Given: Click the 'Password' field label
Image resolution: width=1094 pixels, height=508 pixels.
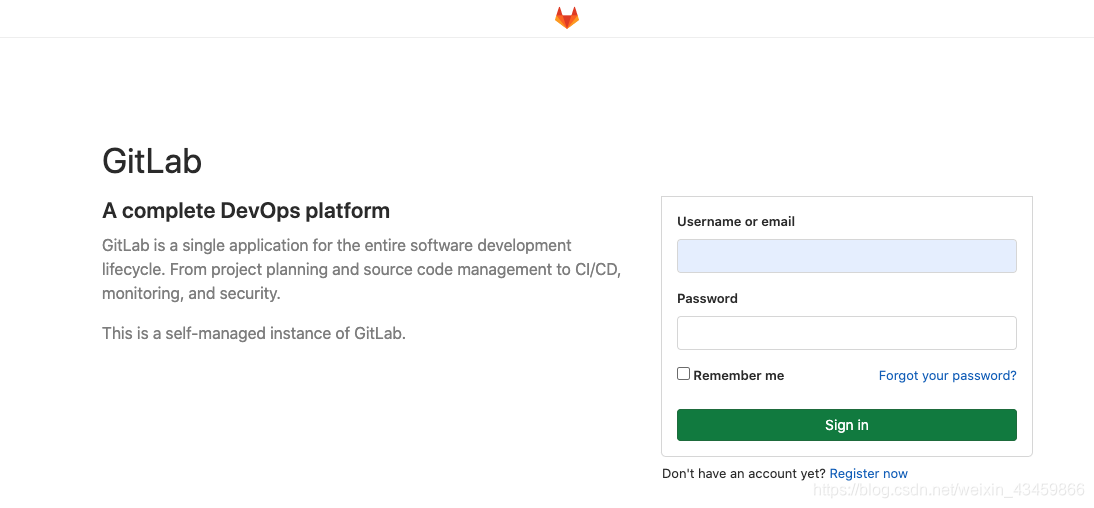Looking at the screenshot, I should pyautogui.click(x=707, y=298).
